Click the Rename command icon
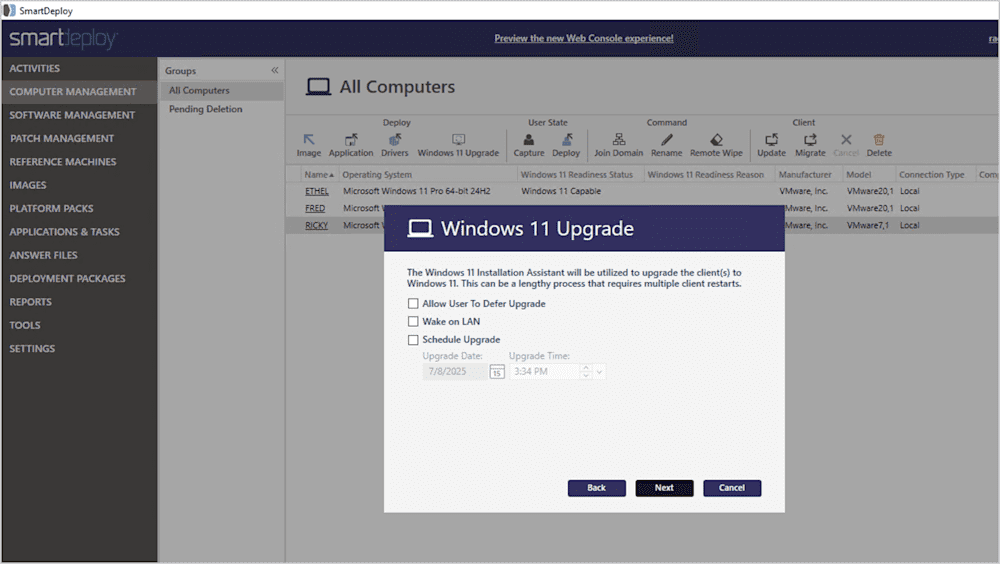The width and height of the screenshot is (1000, 564). pos(666,140)
